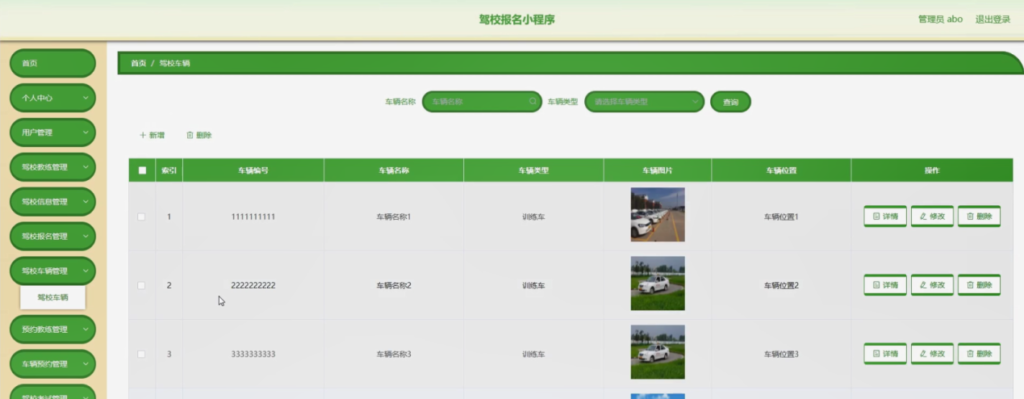Click 退出登录 logout link
The image size is (1024, 399).
[993, 20]
